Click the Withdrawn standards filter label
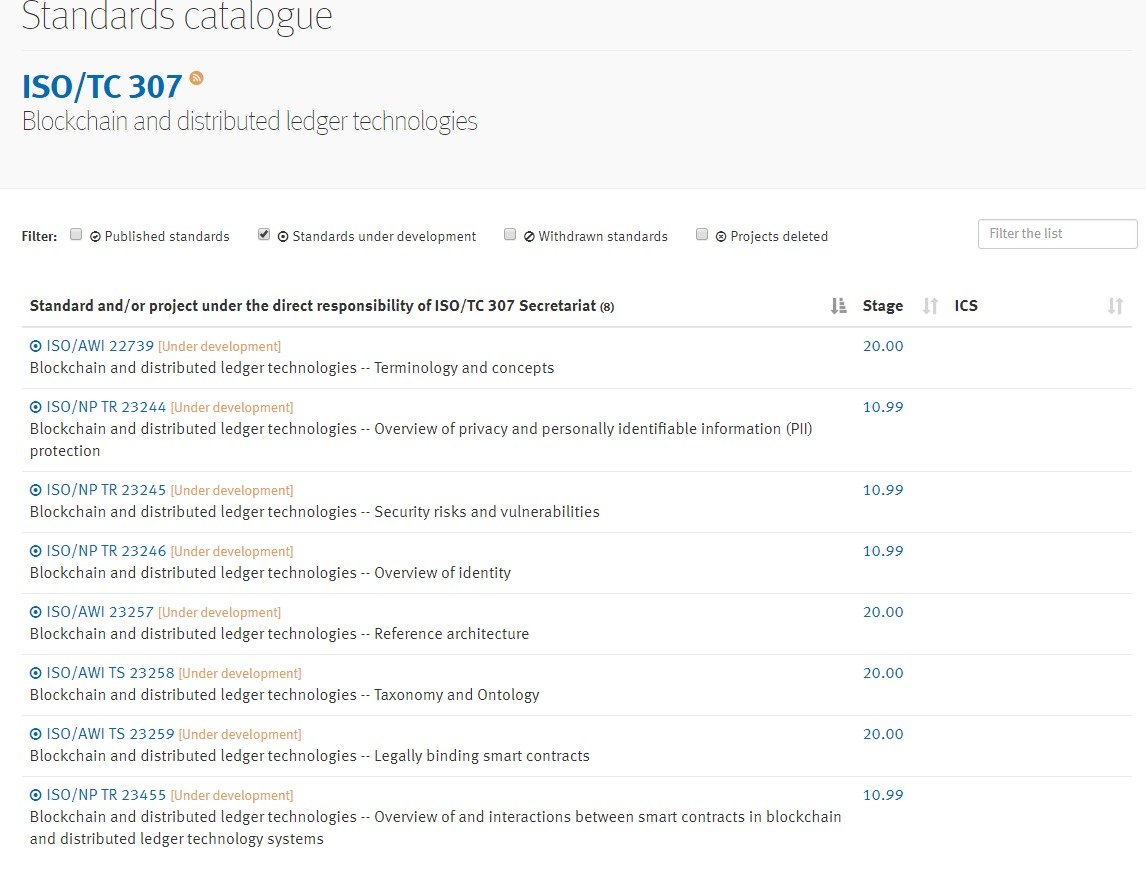Viewport: 1146px width, 871px height. coord(603,237)
